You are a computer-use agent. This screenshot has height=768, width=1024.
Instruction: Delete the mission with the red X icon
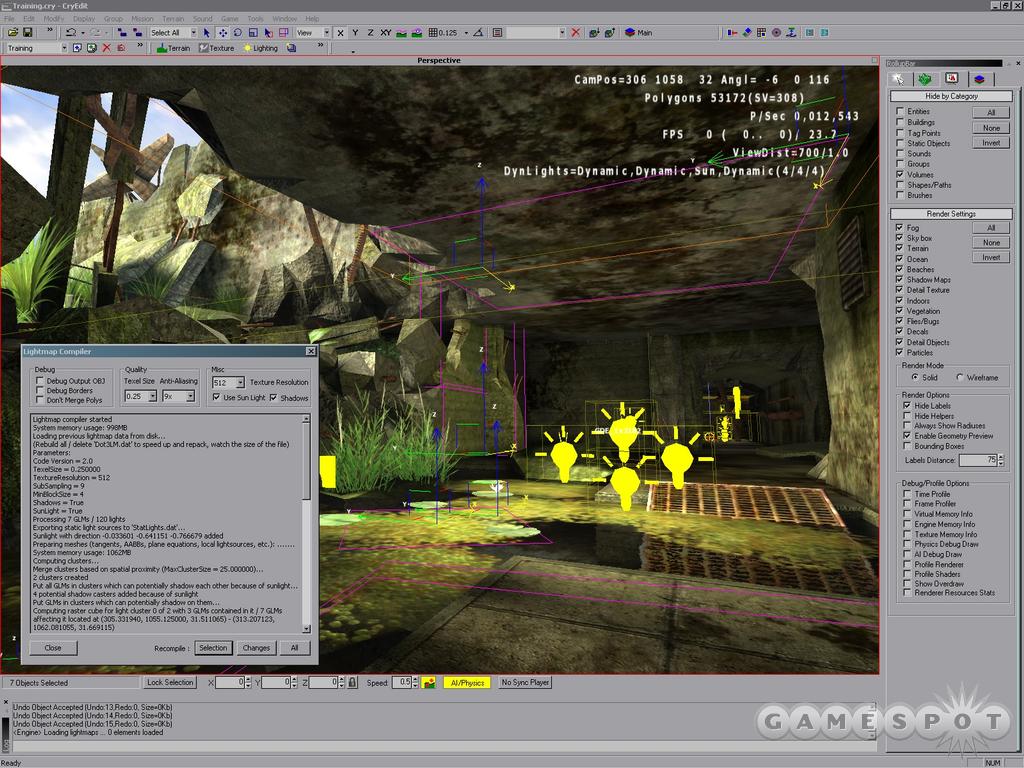pos(106,48)
